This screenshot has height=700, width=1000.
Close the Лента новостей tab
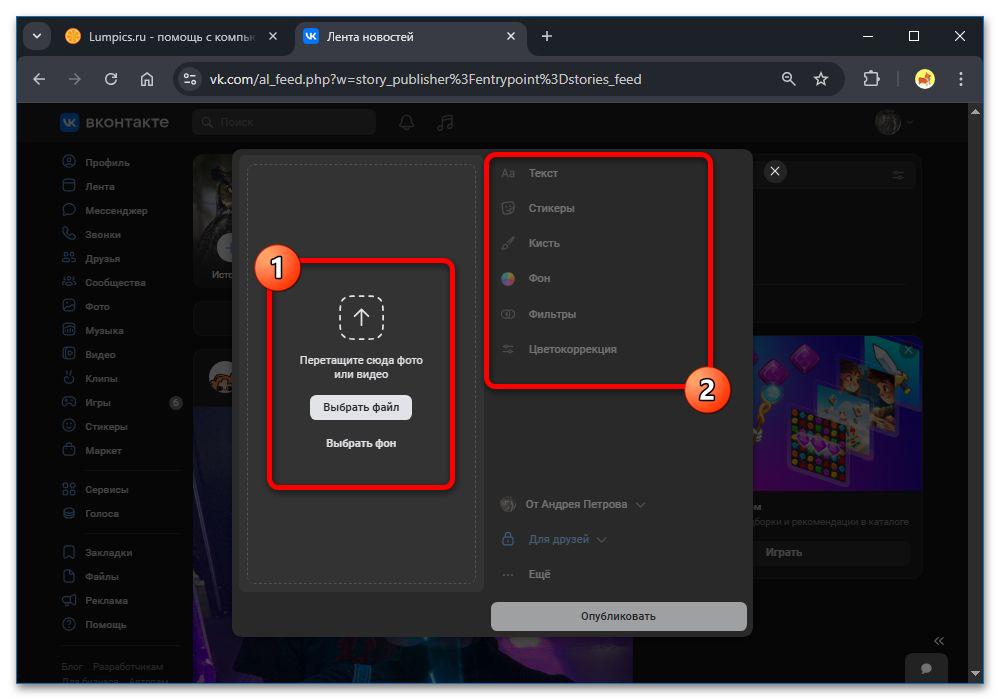tap(511, 36)
